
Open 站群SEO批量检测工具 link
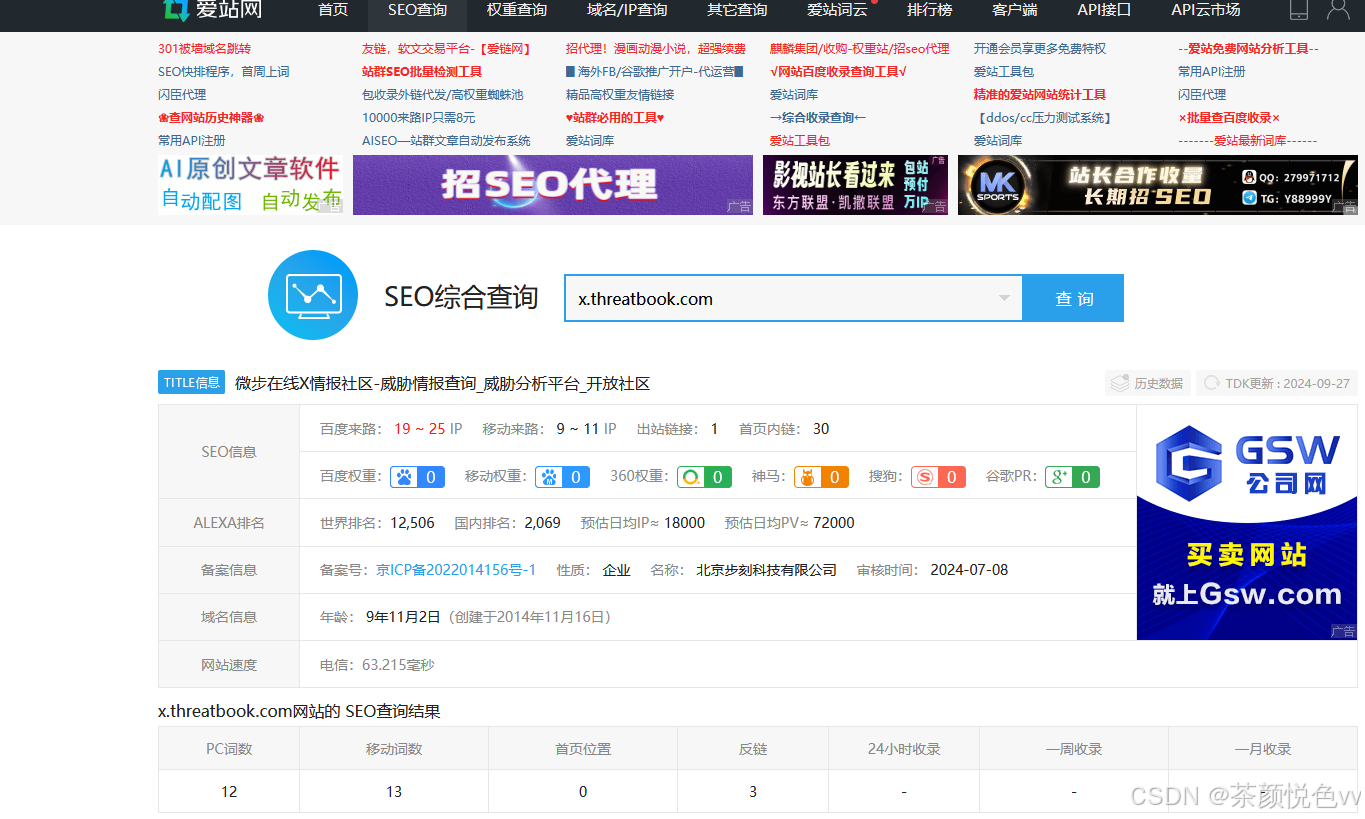(422, 72)
